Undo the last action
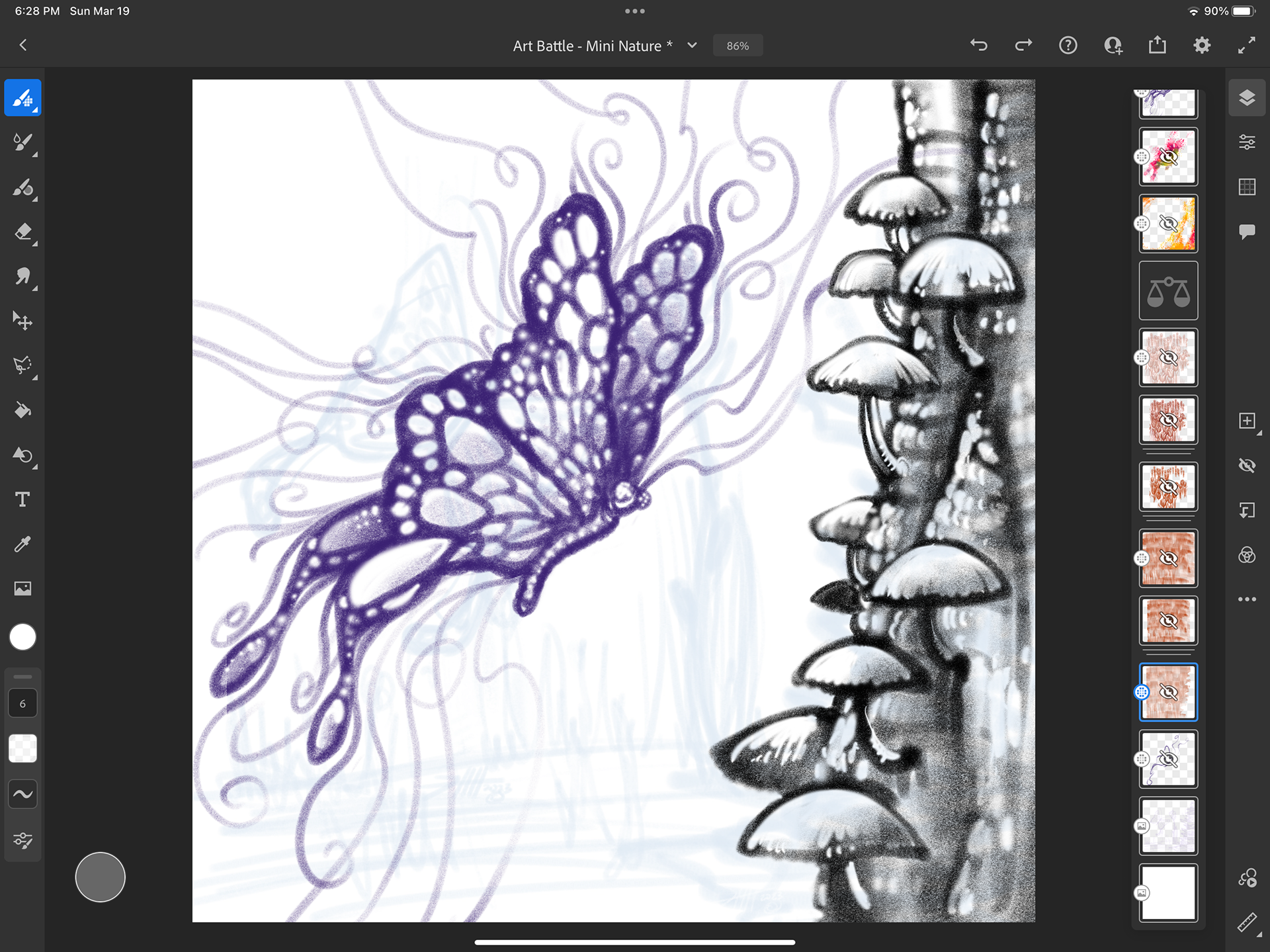 [979, 46]
